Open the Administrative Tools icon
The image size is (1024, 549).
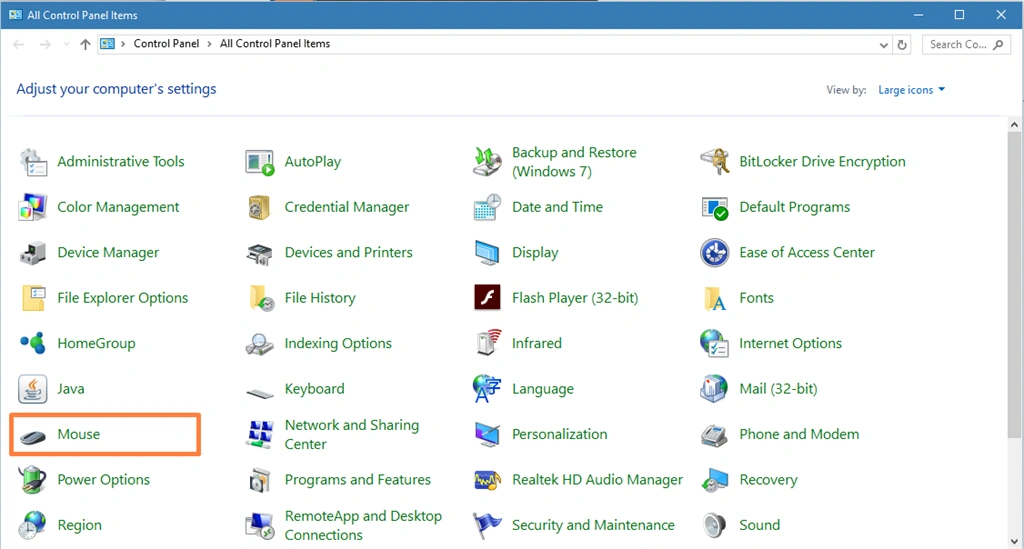(33, 162)
